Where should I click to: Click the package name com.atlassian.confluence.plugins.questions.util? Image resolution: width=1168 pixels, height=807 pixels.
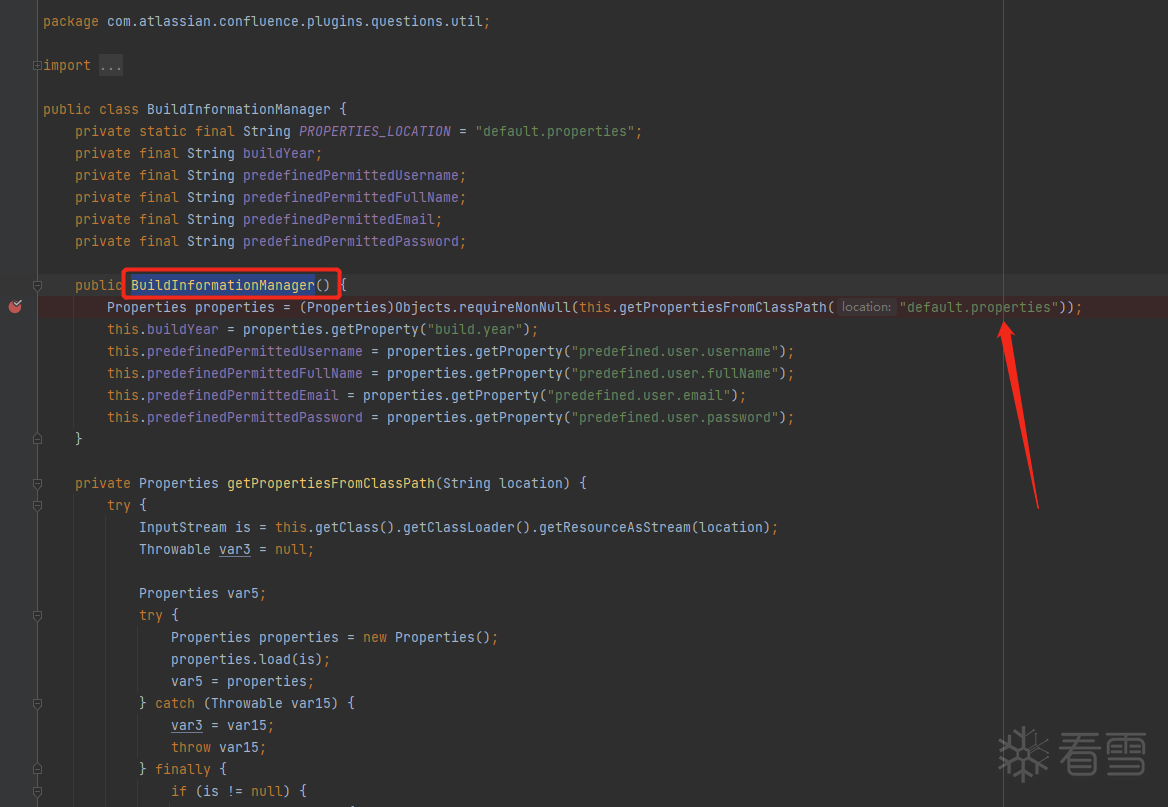click(294, 22)
